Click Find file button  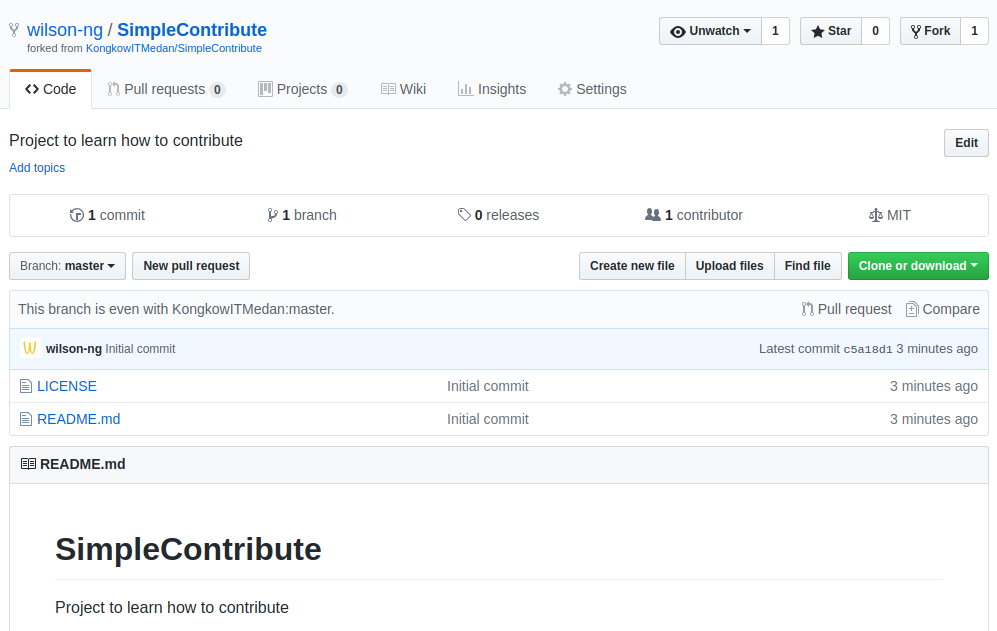[x=808, y=266]
